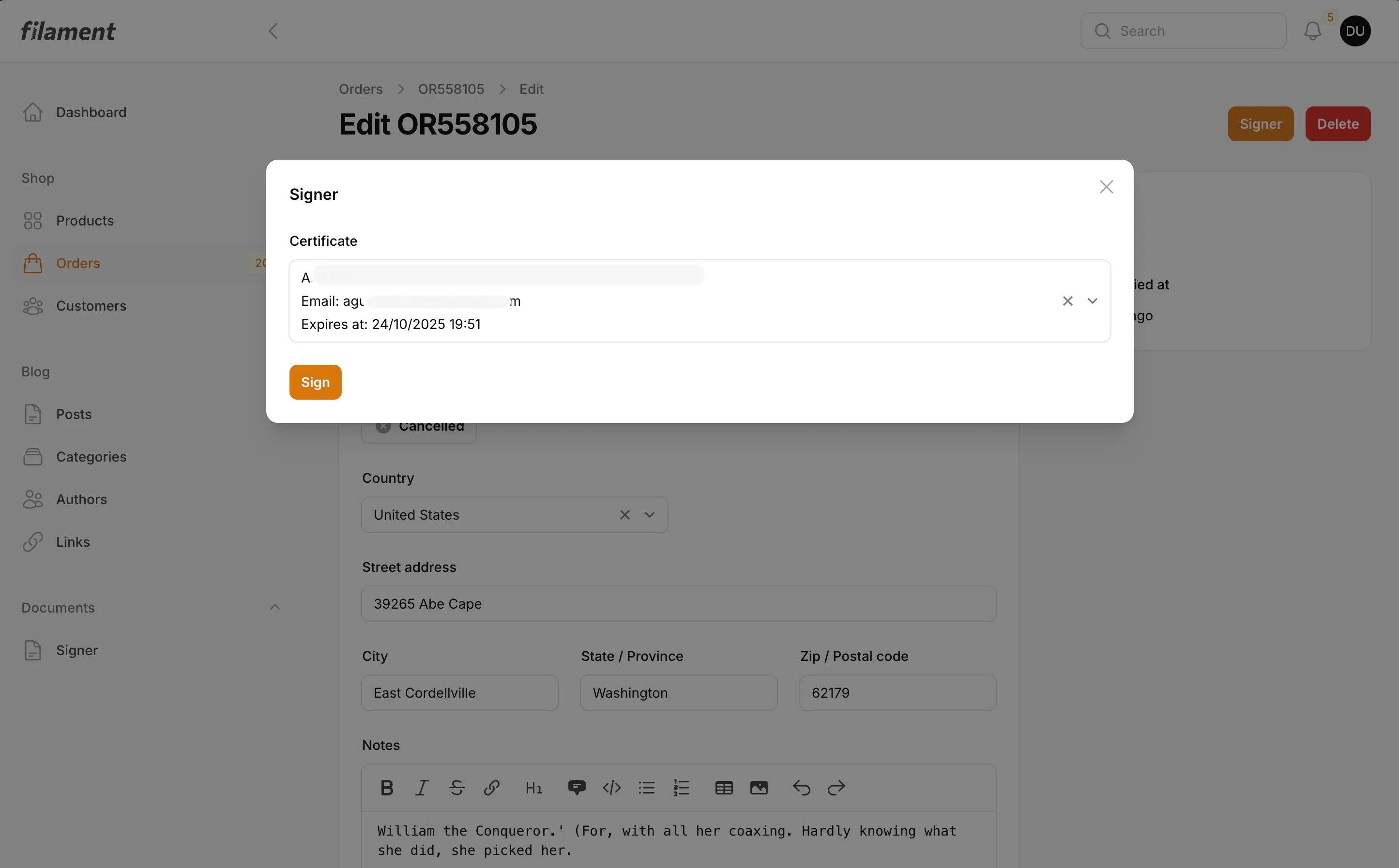Image resolution: width=1399 pixels, height=868 pixels.
Task: Open the notifications bell
Action: coord(1312,31)
